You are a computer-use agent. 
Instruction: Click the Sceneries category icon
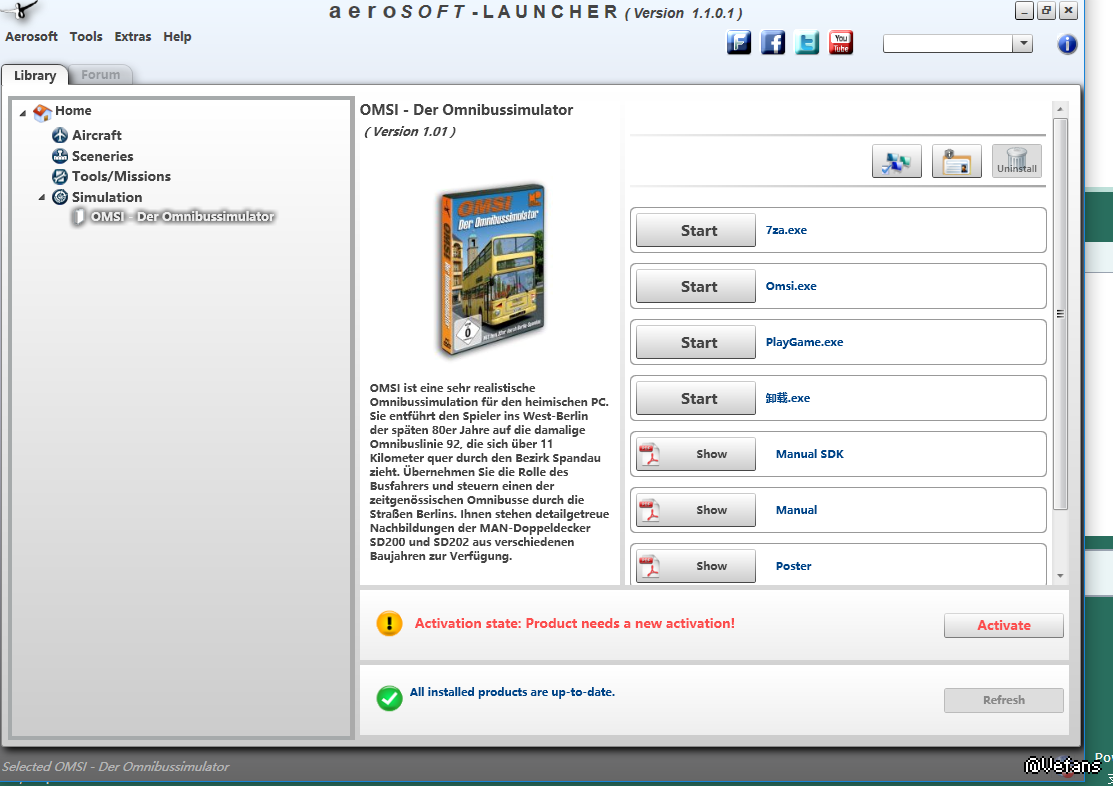click(60, 155)
